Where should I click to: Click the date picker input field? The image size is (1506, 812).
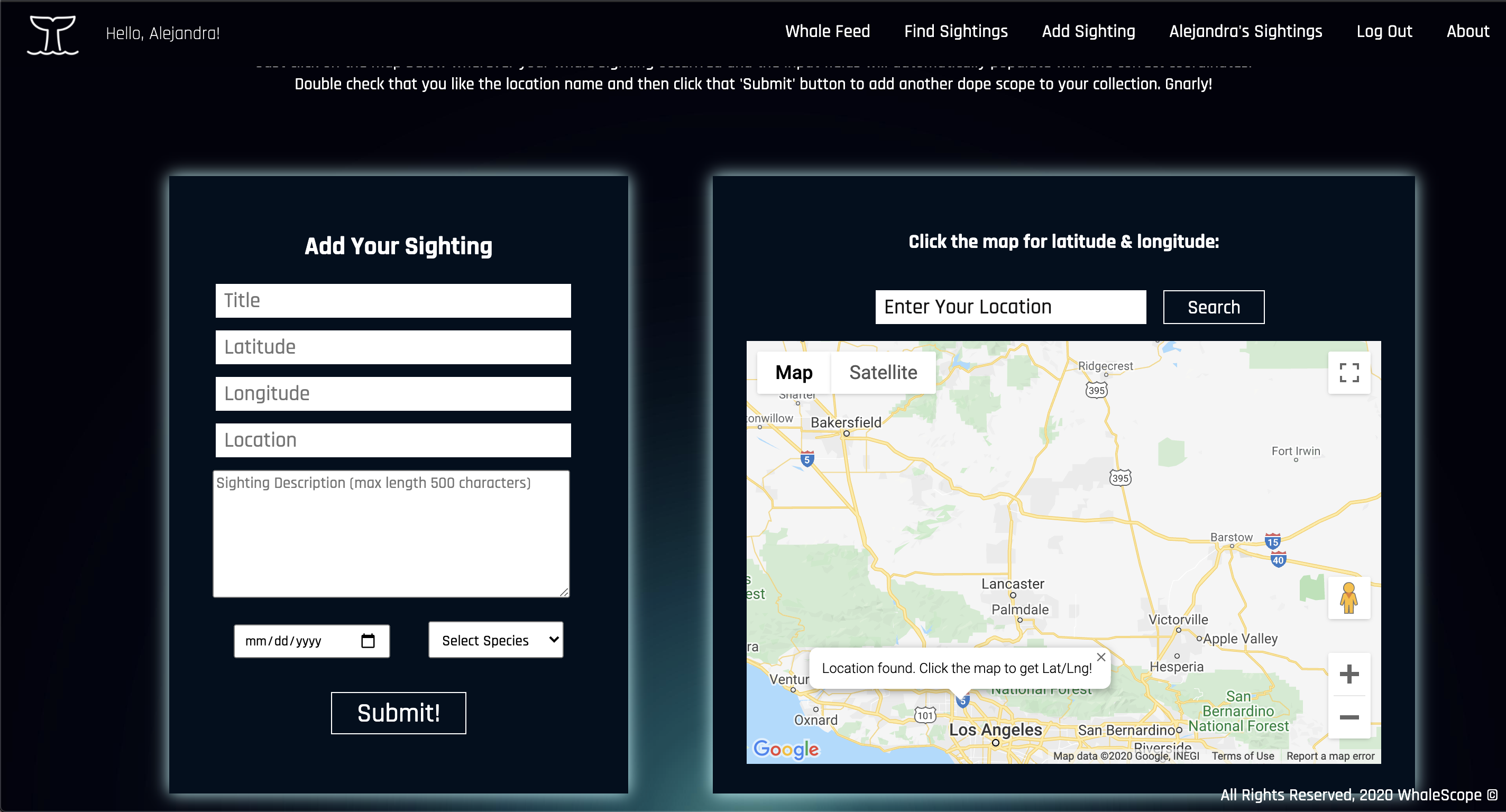pyautogui.click(x=310, y=639)
